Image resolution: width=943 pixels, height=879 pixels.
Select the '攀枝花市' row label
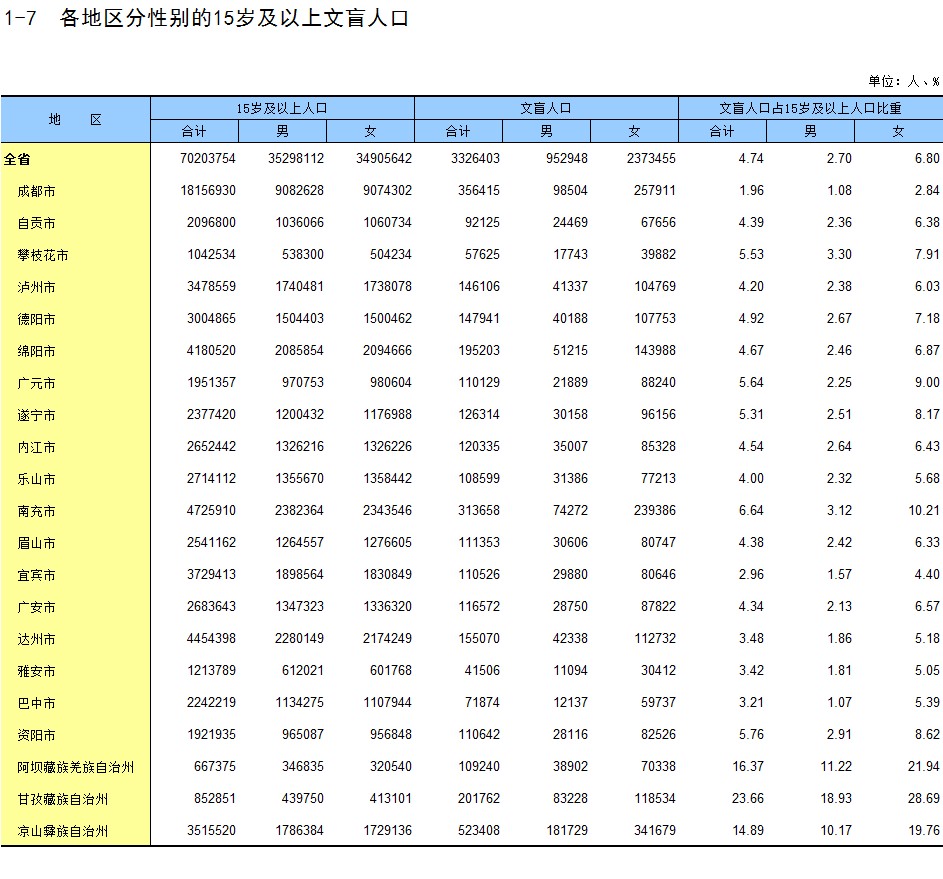(43, 255)
